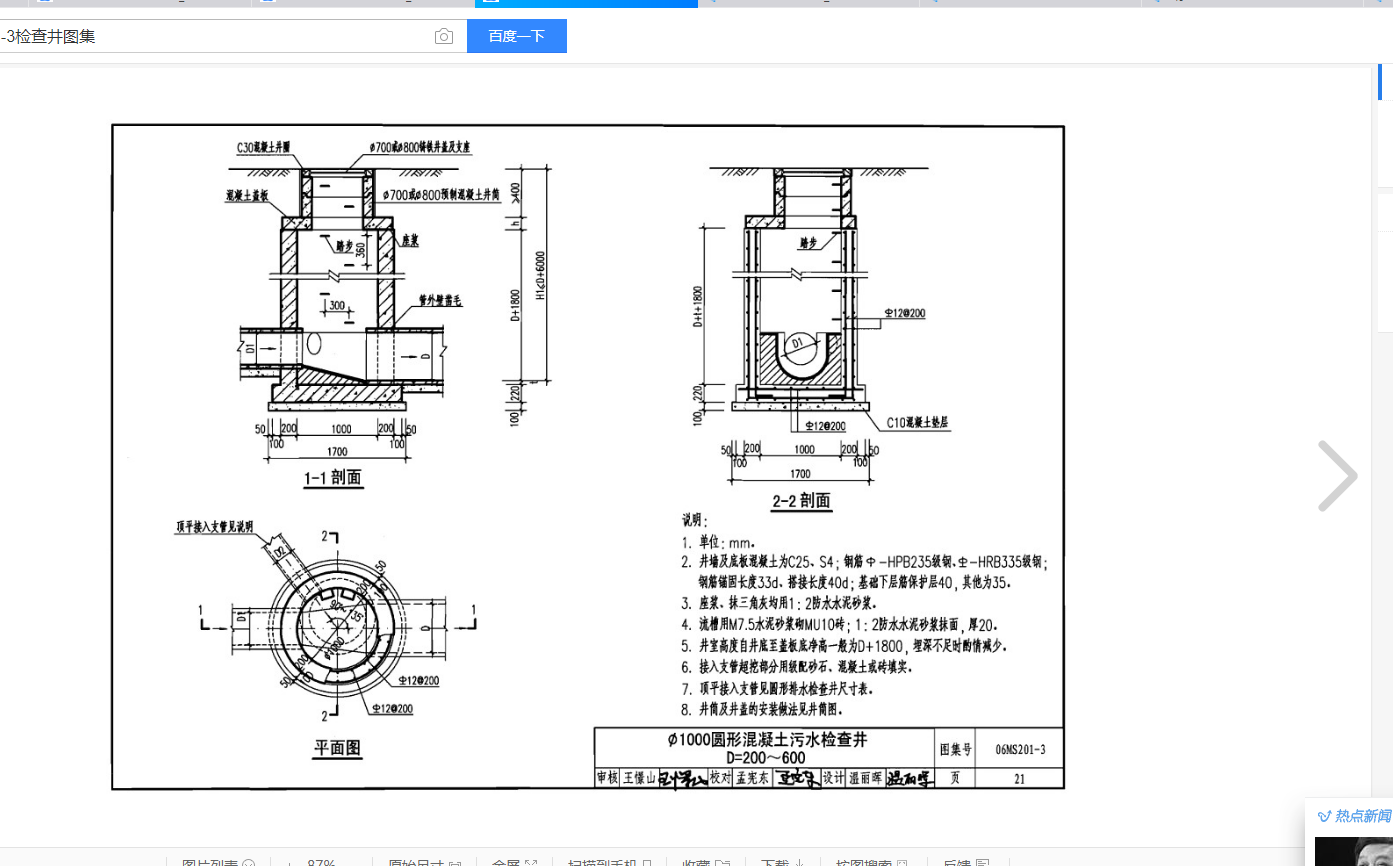Click the C30混凝土井圈 annotation label

tap(262, 147)
